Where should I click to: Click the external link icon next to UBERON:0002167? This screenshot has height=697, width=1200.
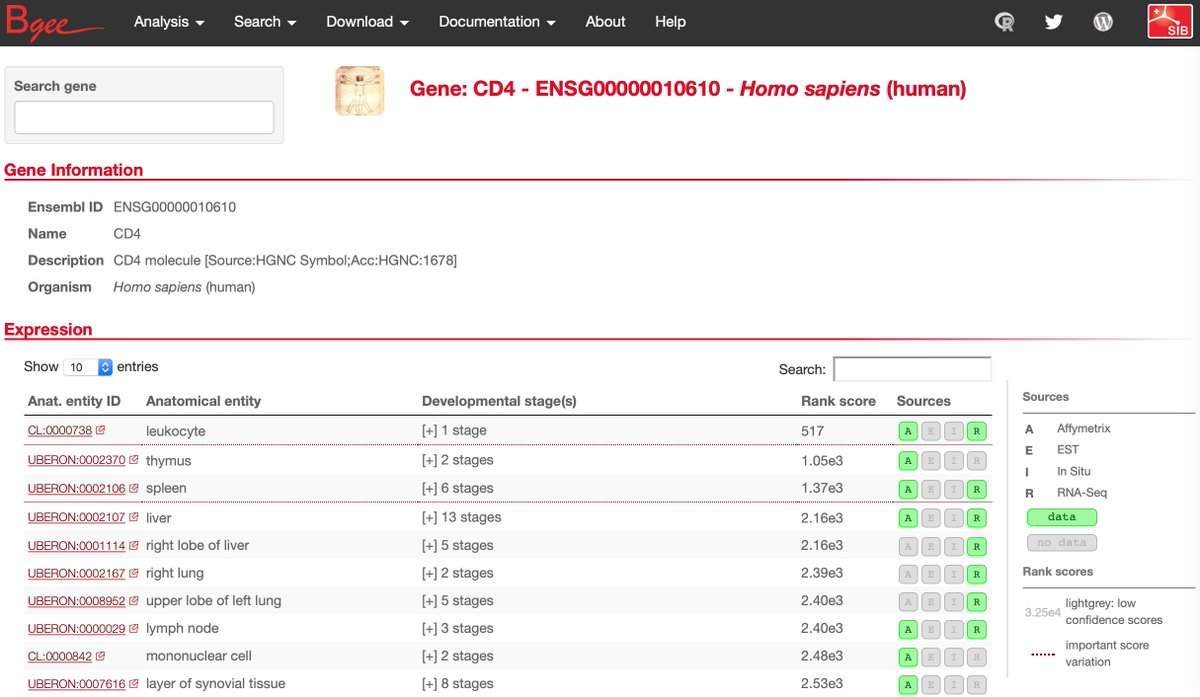click(x=134, y=574)
